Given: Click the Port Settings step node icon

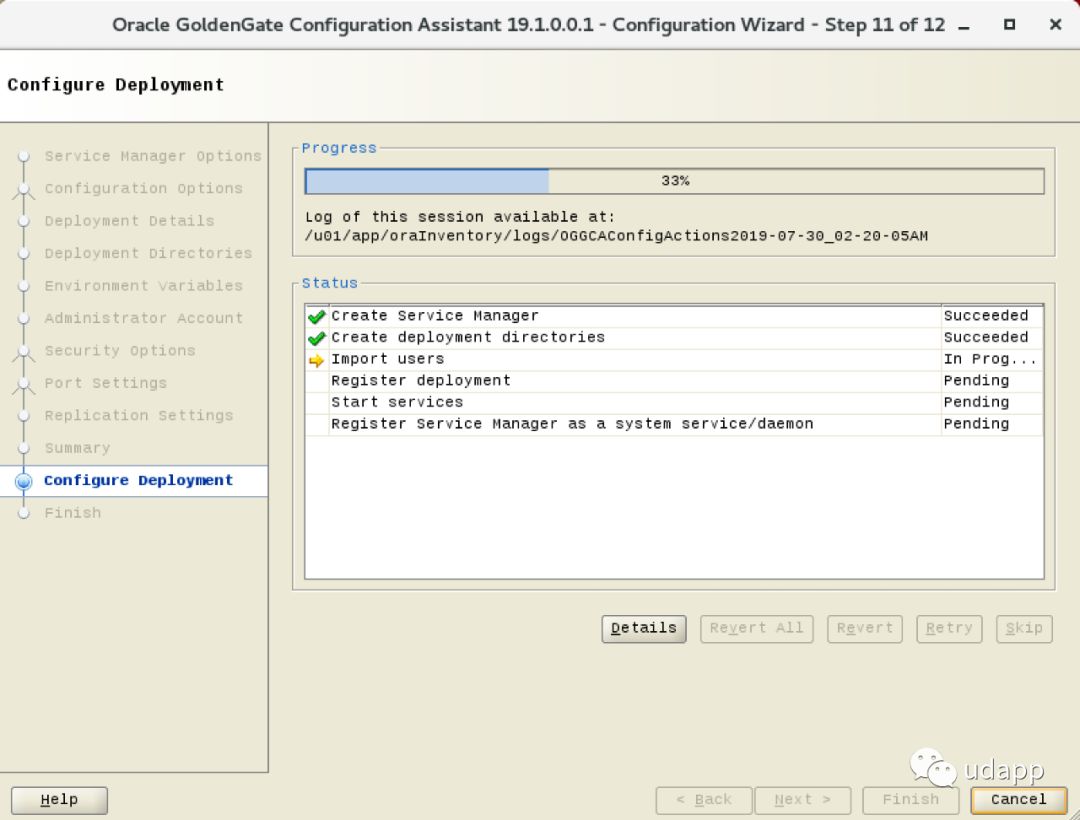Looking at the screenshot, I should coord(24,384).
